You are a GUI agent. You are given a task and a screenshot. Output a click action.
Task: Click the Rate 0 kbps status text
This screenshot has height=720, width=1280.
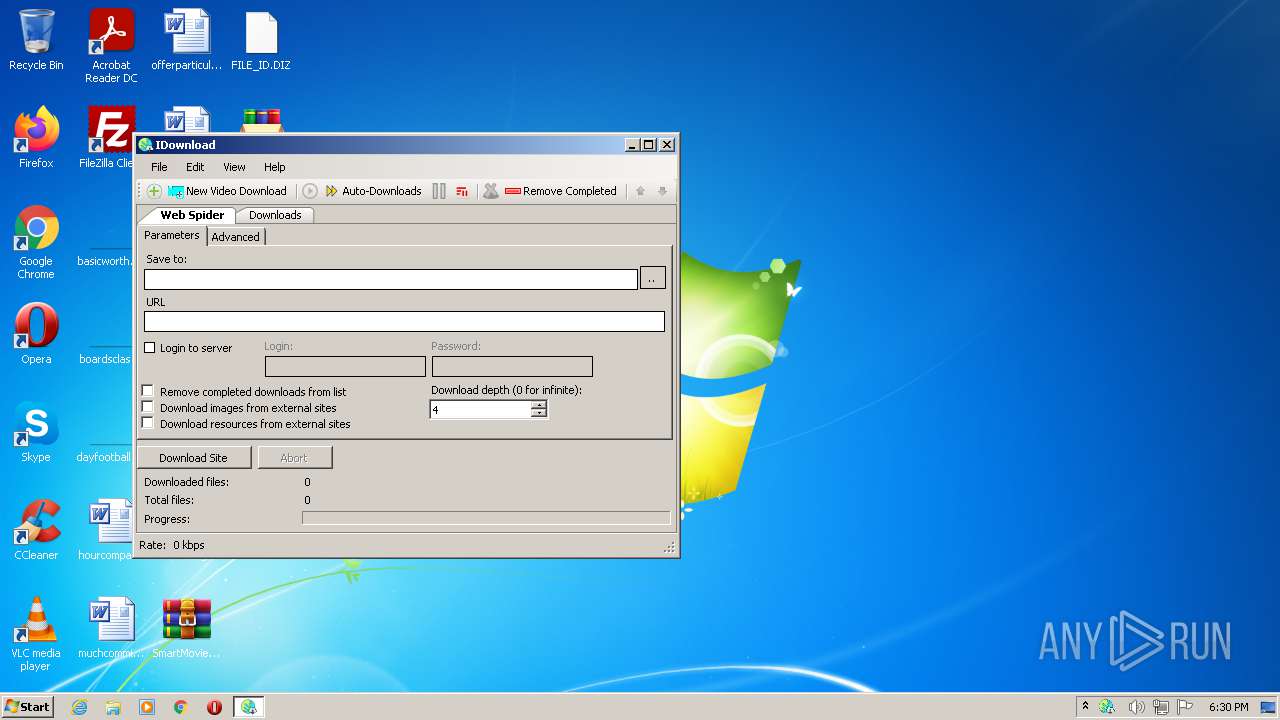[172, 545]
